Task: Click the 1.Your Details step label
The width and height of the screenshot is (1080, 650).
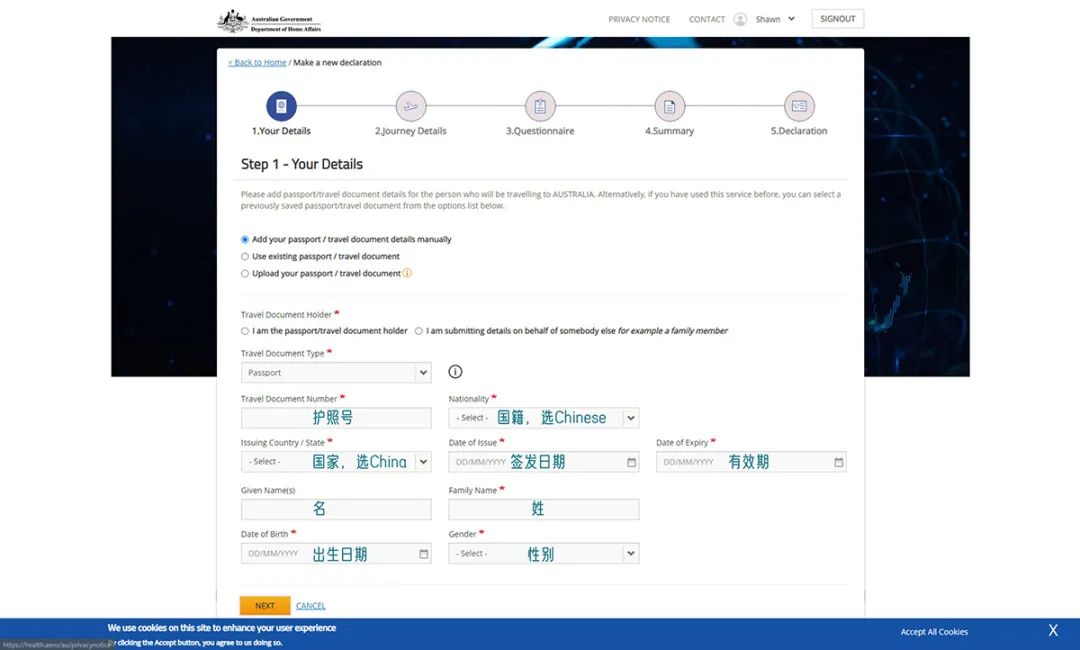Action: point(281,131)
